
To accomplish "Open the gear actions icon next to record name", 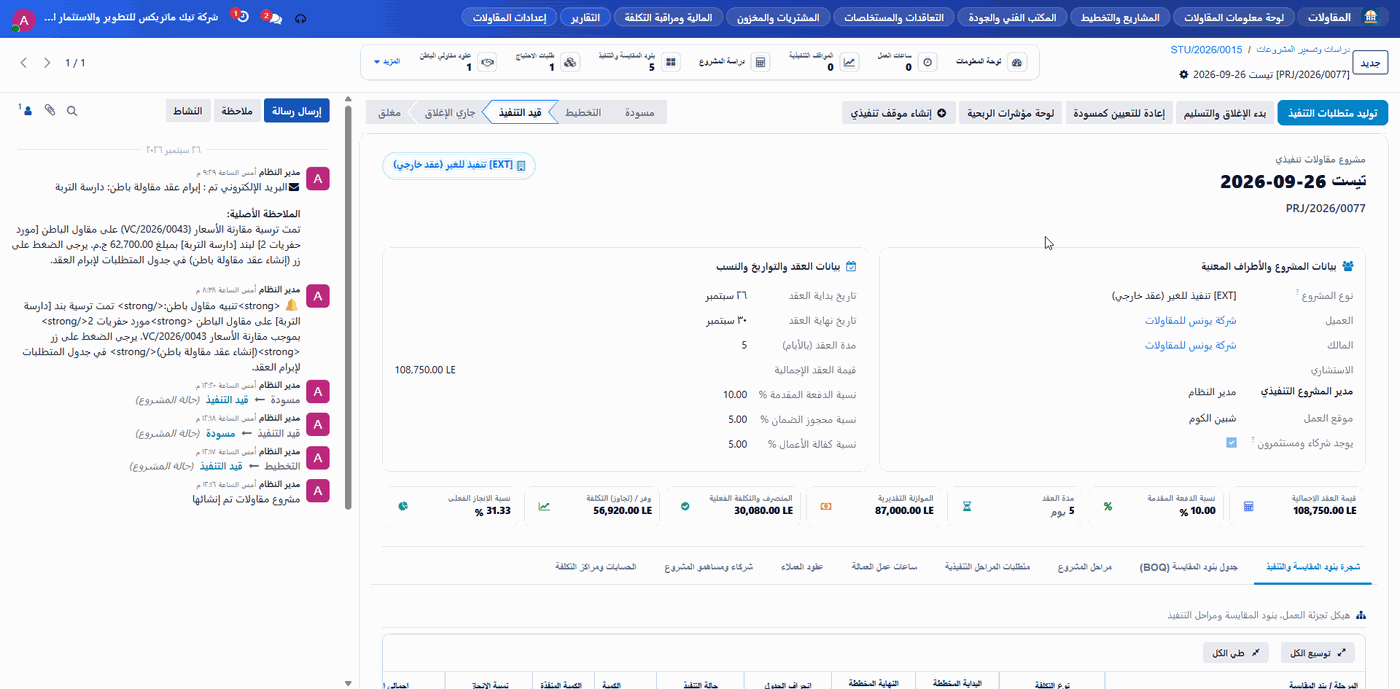I will click(x=1185, y=75).
